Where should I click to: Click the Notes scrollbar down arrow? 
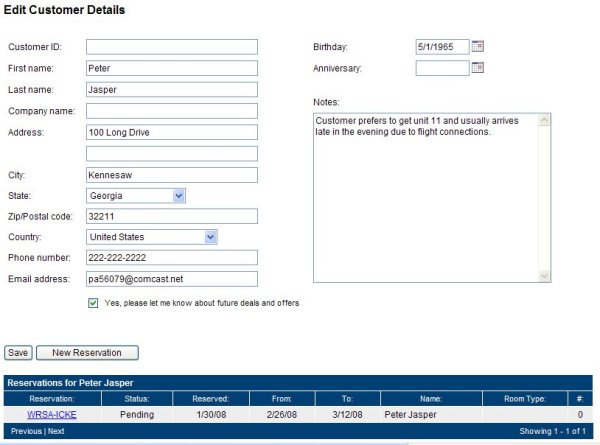pyautogui.click(x=544, y=275)
